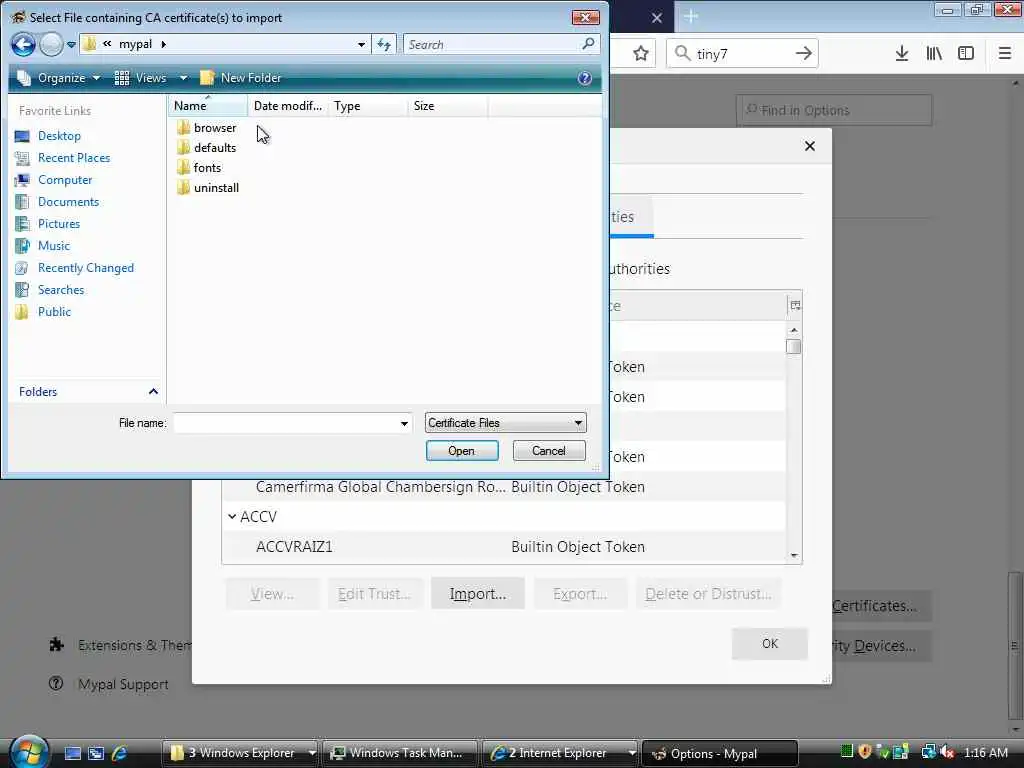The width and height of the screenshot is (1024, 768).
Task: Sort by Type column header
Action: (368, 106)
